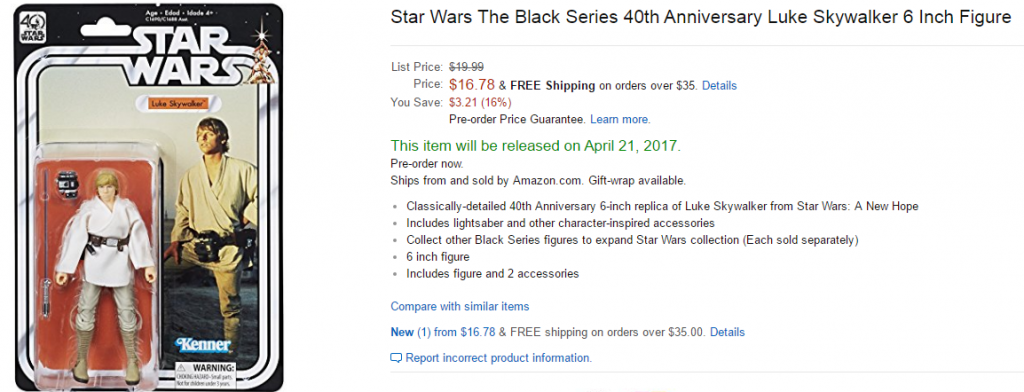Click the red $16.78 price

tap(472, 85)
